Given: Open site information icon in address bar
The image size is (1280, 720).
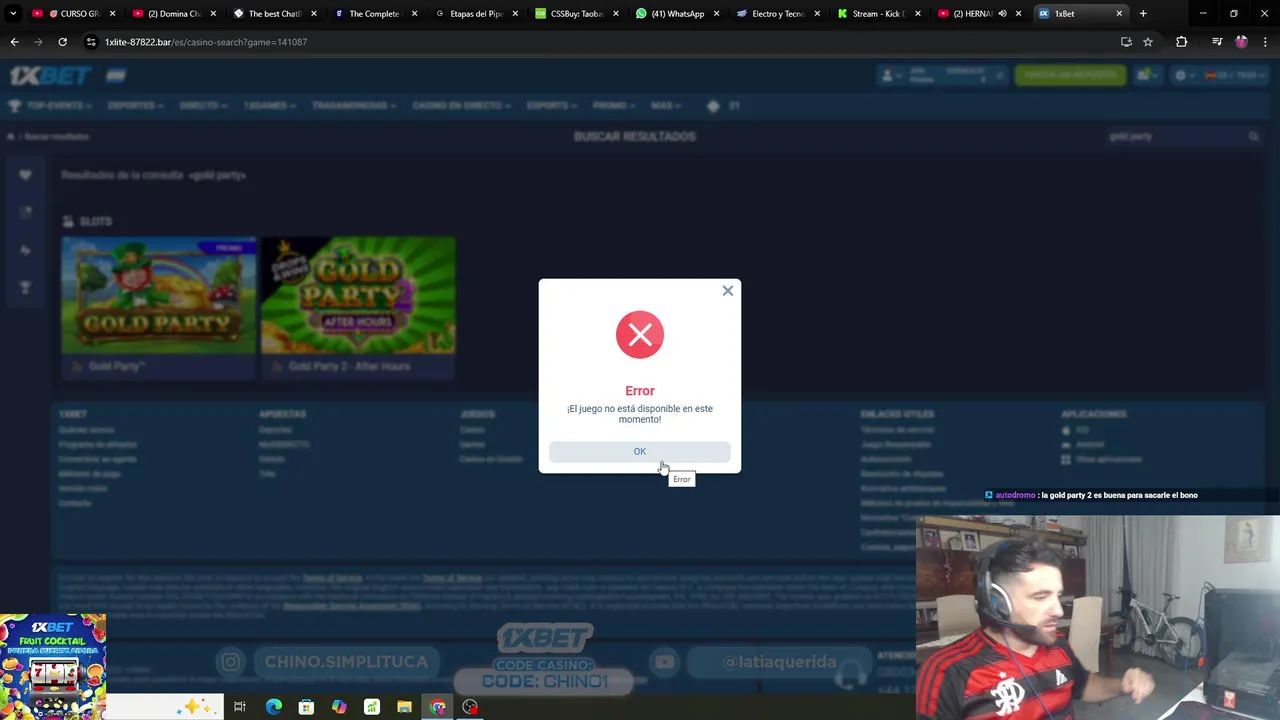Looking at the screenshot, I should [91, 42].
